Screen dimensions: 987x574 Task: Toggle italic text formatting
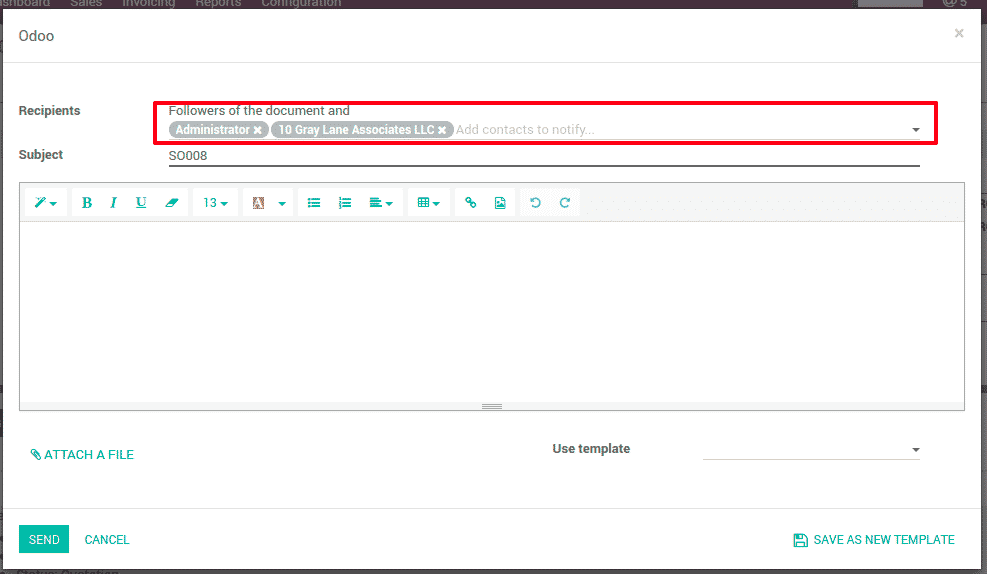coord(114,203)
